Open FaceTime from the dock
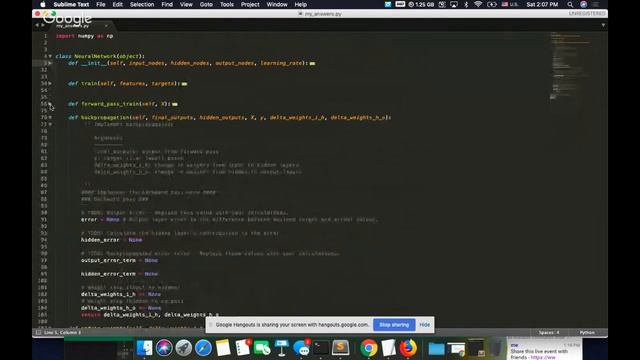Image resolution: width=640 pixels, height=360 pixels. click(x=262, y=348)
